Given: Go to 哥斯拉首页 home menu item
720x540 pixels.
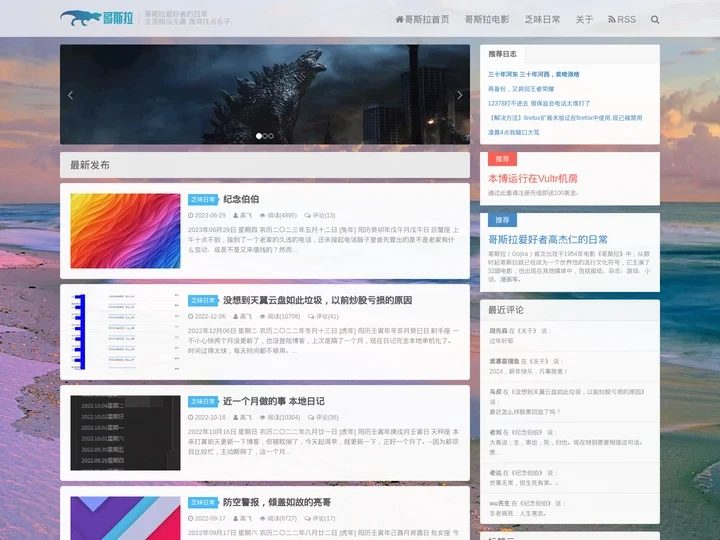Looking at the screenshot, I should [422, 19].
